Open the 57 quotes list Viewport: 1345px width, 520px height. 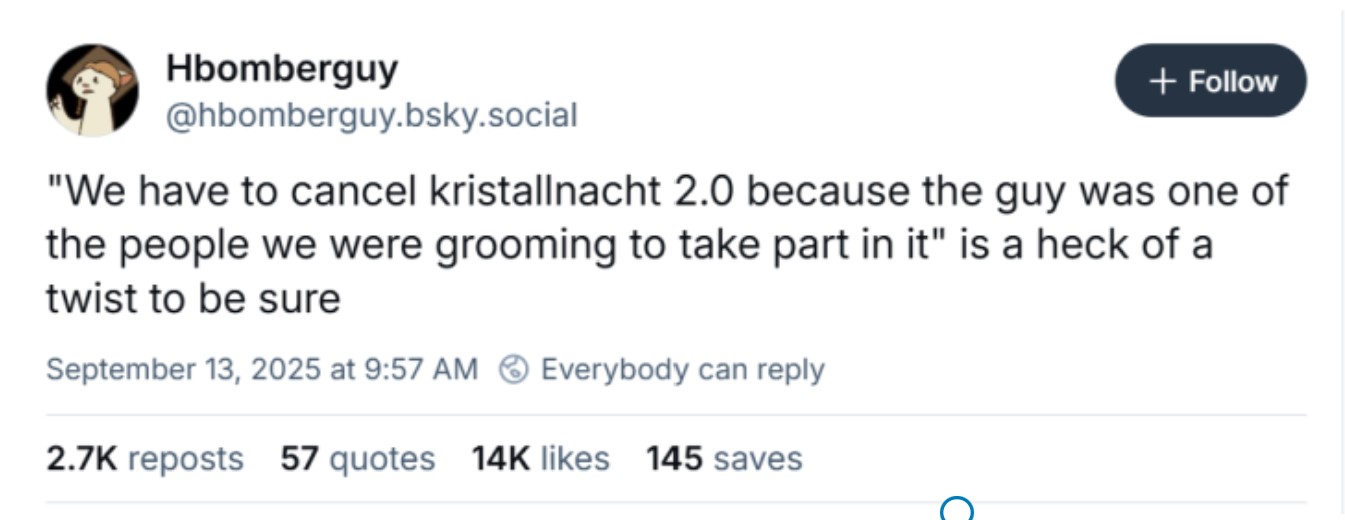click(357, 459)
